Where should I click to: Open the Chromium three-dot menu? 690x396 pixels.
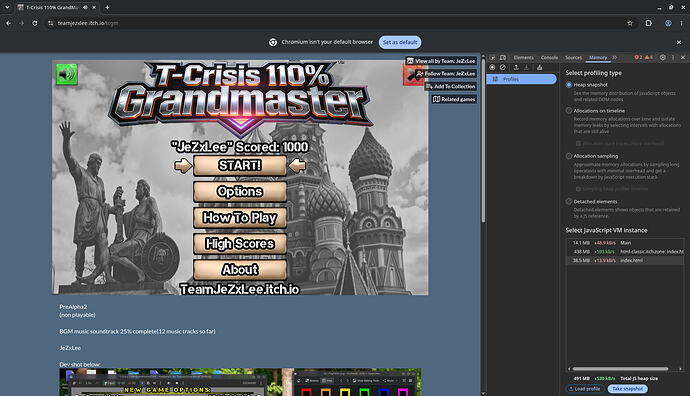[681, 23]
